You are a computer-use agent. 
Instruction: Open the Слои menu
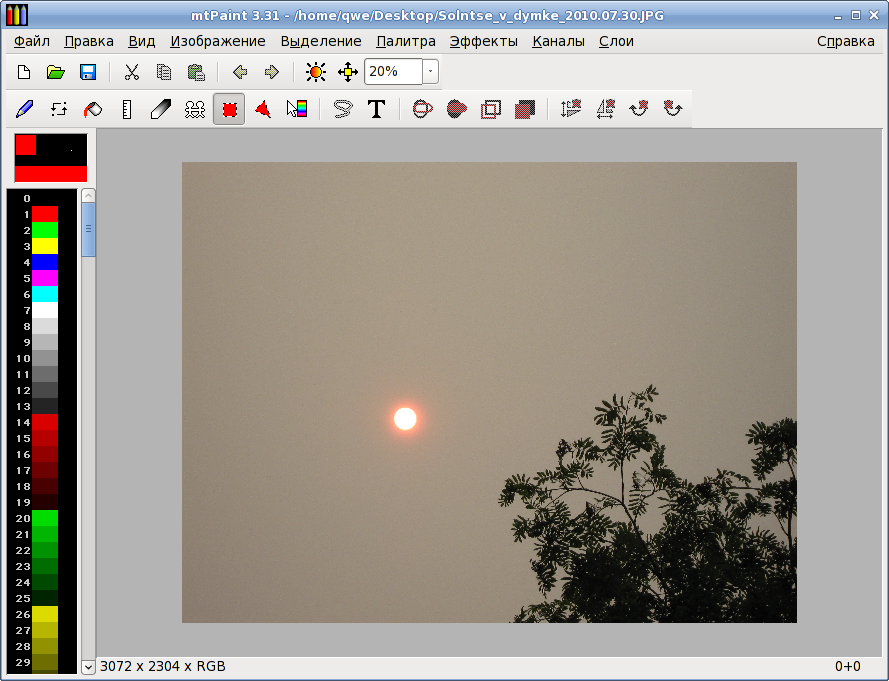616,41
